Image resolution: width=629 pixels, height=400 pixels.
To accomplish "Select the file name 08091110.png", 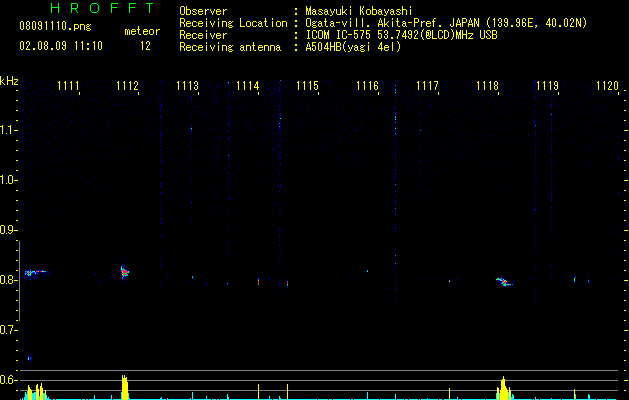I will [55, 27].
